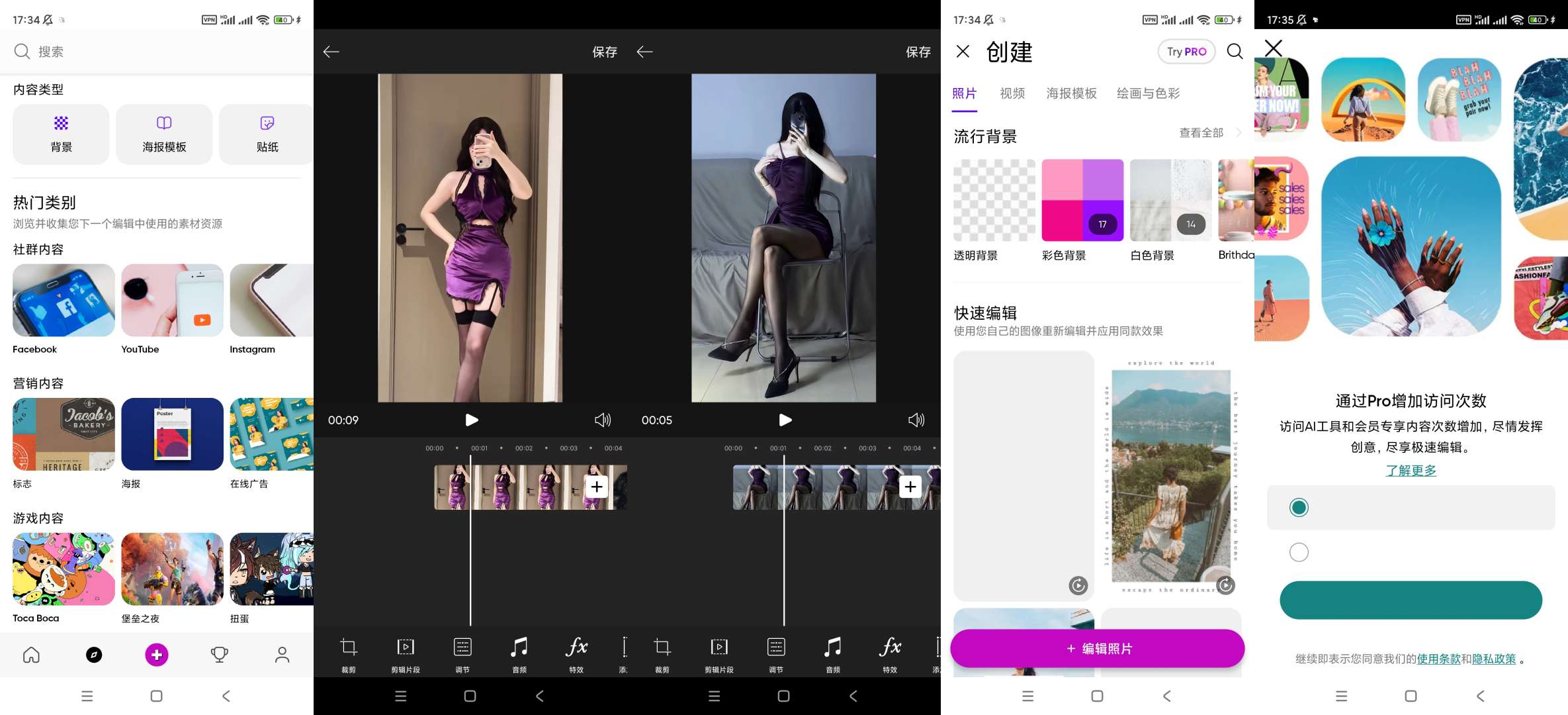This screenshot has width=1568, height=715.
Task: Select the 剪辑片段 tool in the 00:05 editor
Action: [719, 654]
